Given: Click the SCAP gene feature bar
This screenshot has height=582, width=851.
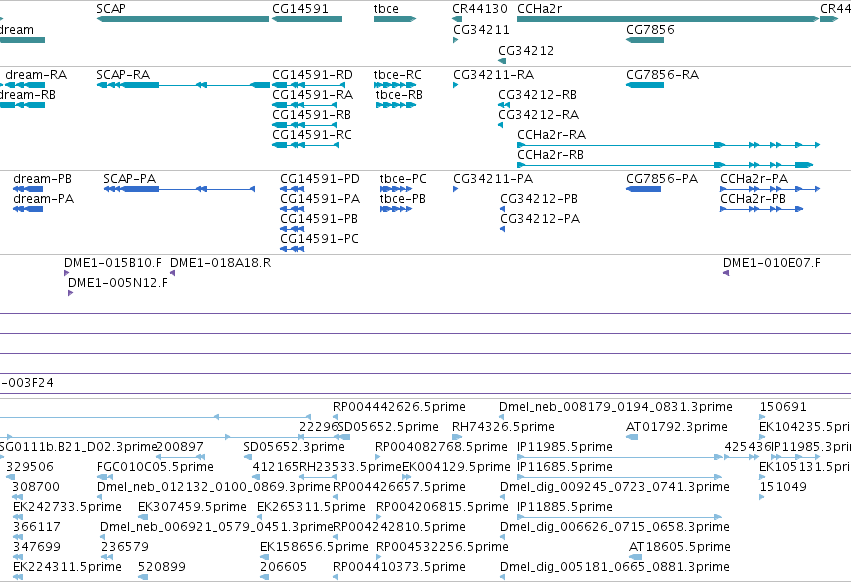Looking at the screenshot, I should (x=183, y=19).
